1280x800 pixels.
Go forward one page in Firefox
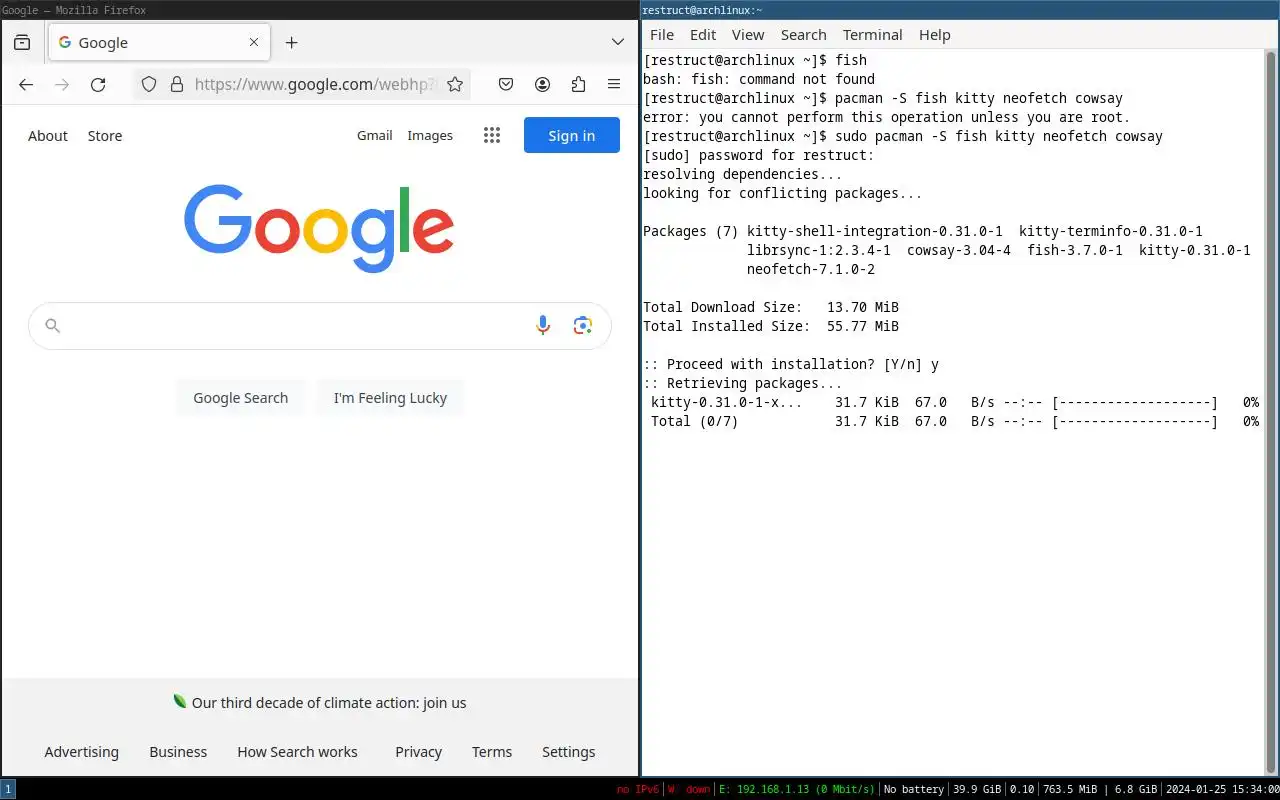coord(62,85)
